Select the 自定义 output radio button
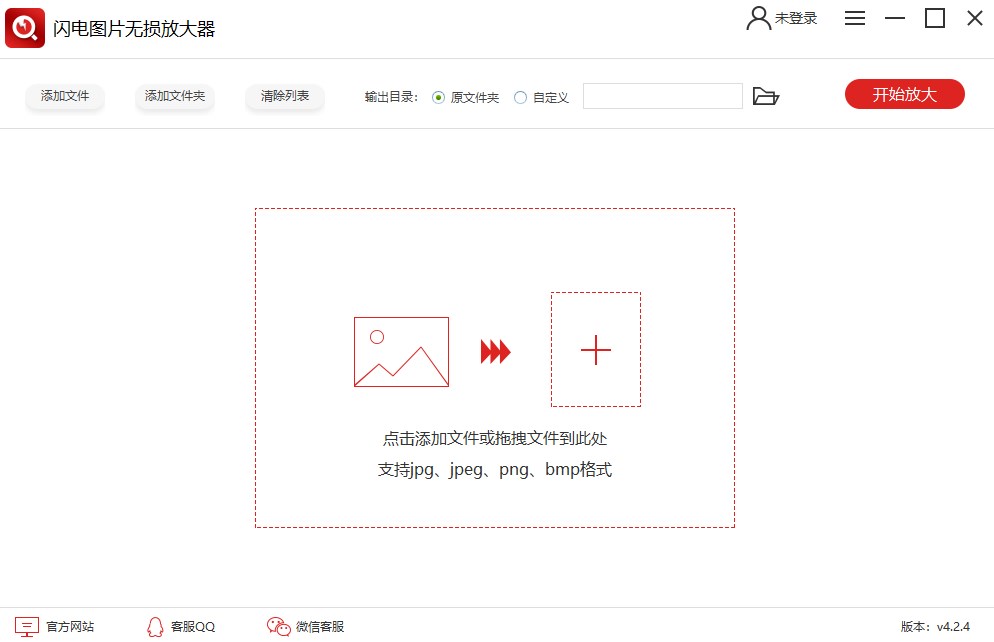 click(520, 96)
